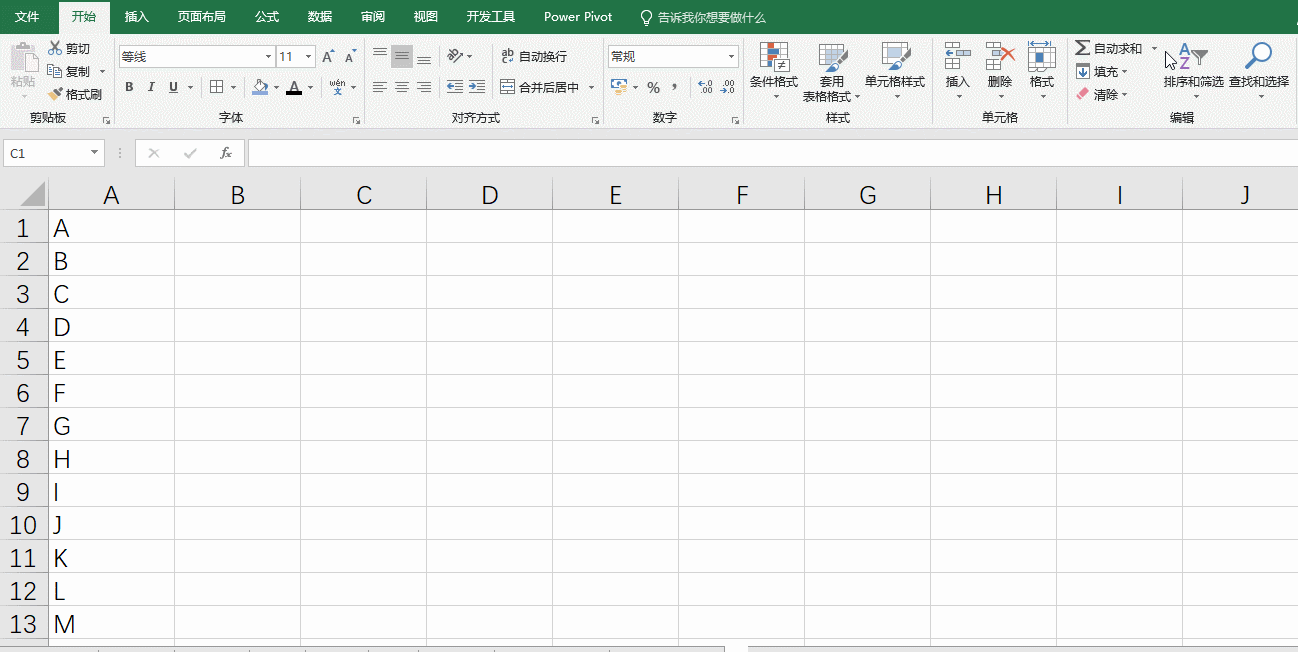Switch to the 插入 ribbon tab
Viewport: 1298px width, 652px height.
tap(136, 16)
